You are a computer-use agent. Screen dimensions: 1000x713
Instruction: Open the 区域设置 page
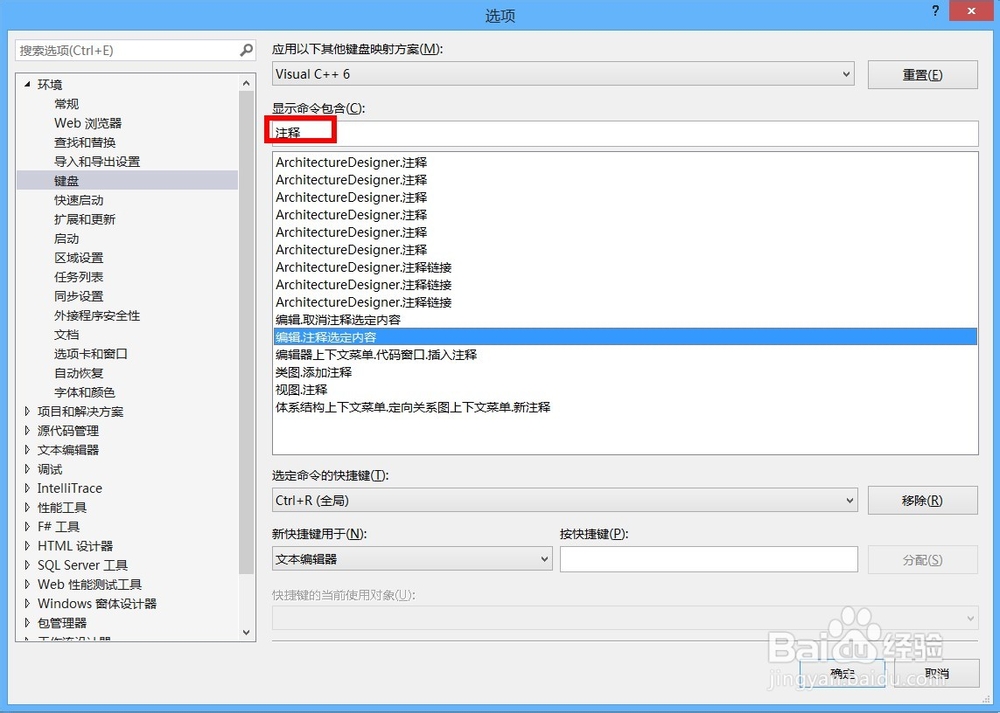coord(78,257)
